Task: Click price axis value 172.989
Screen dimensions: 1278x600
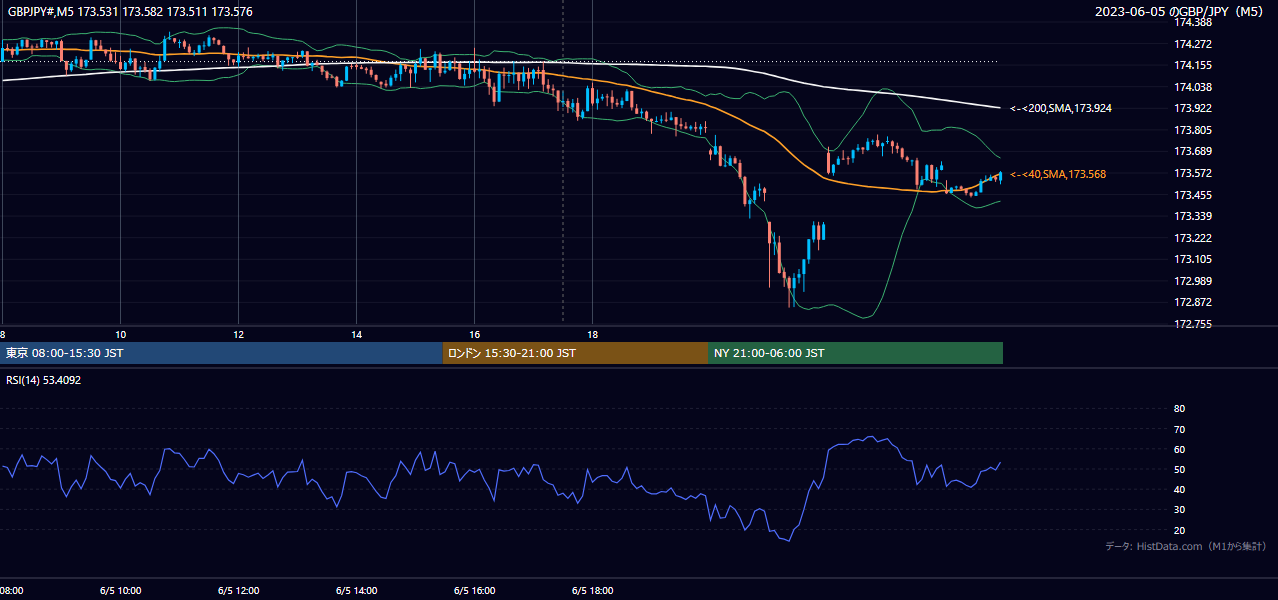Action: pyautogui.click(x=1192, y=281)
